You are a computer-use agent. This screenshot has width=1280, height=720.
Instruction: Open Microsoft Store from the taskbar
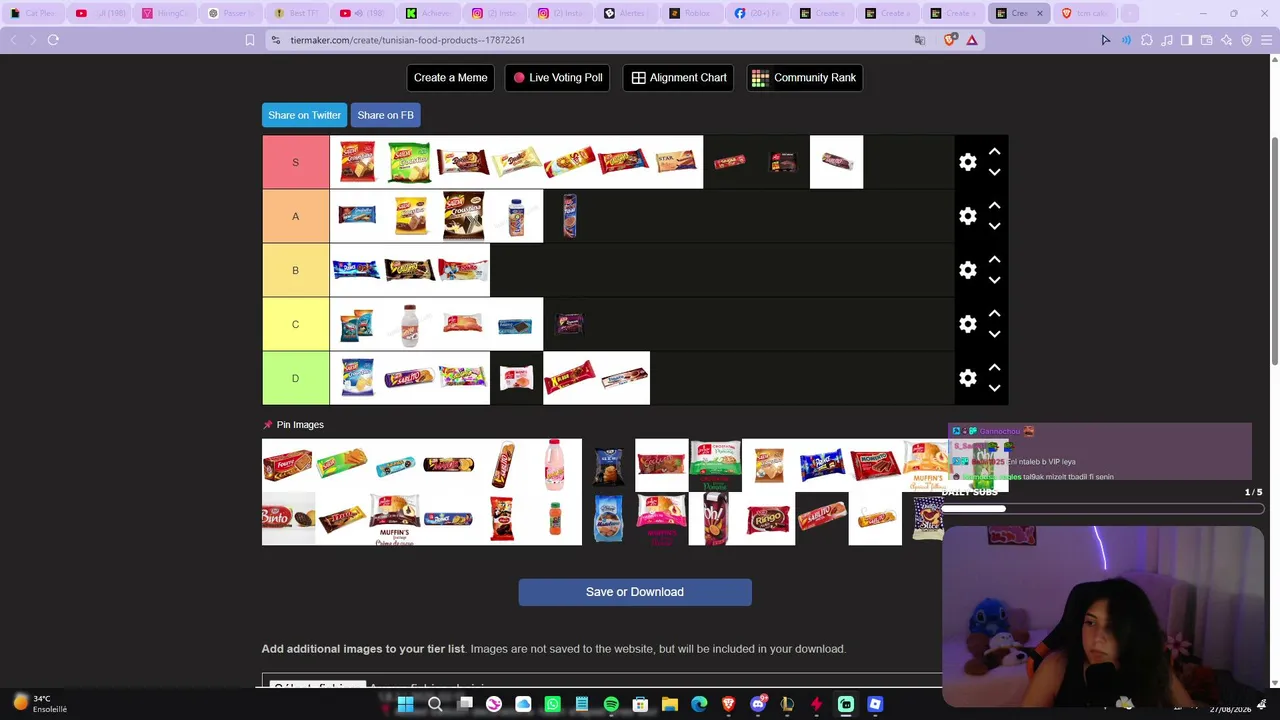[640, 704]
